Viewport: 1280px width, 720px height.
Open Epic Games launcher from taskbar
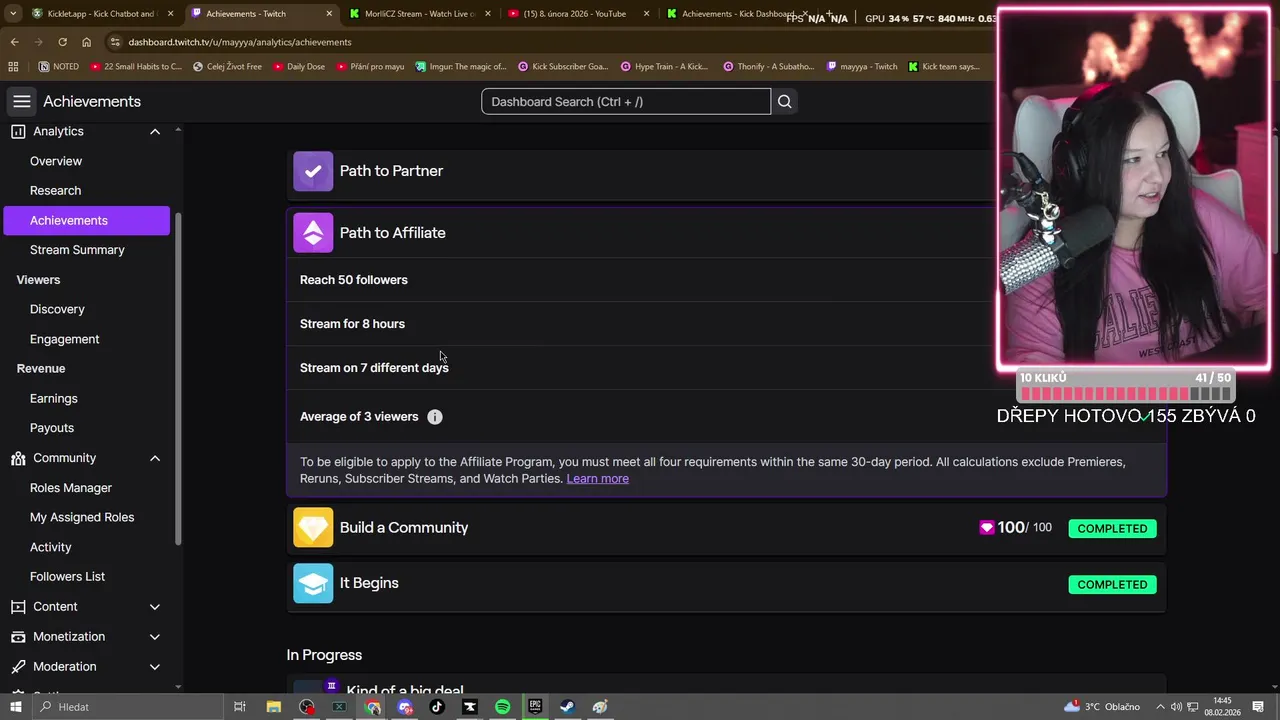[535, 707]
